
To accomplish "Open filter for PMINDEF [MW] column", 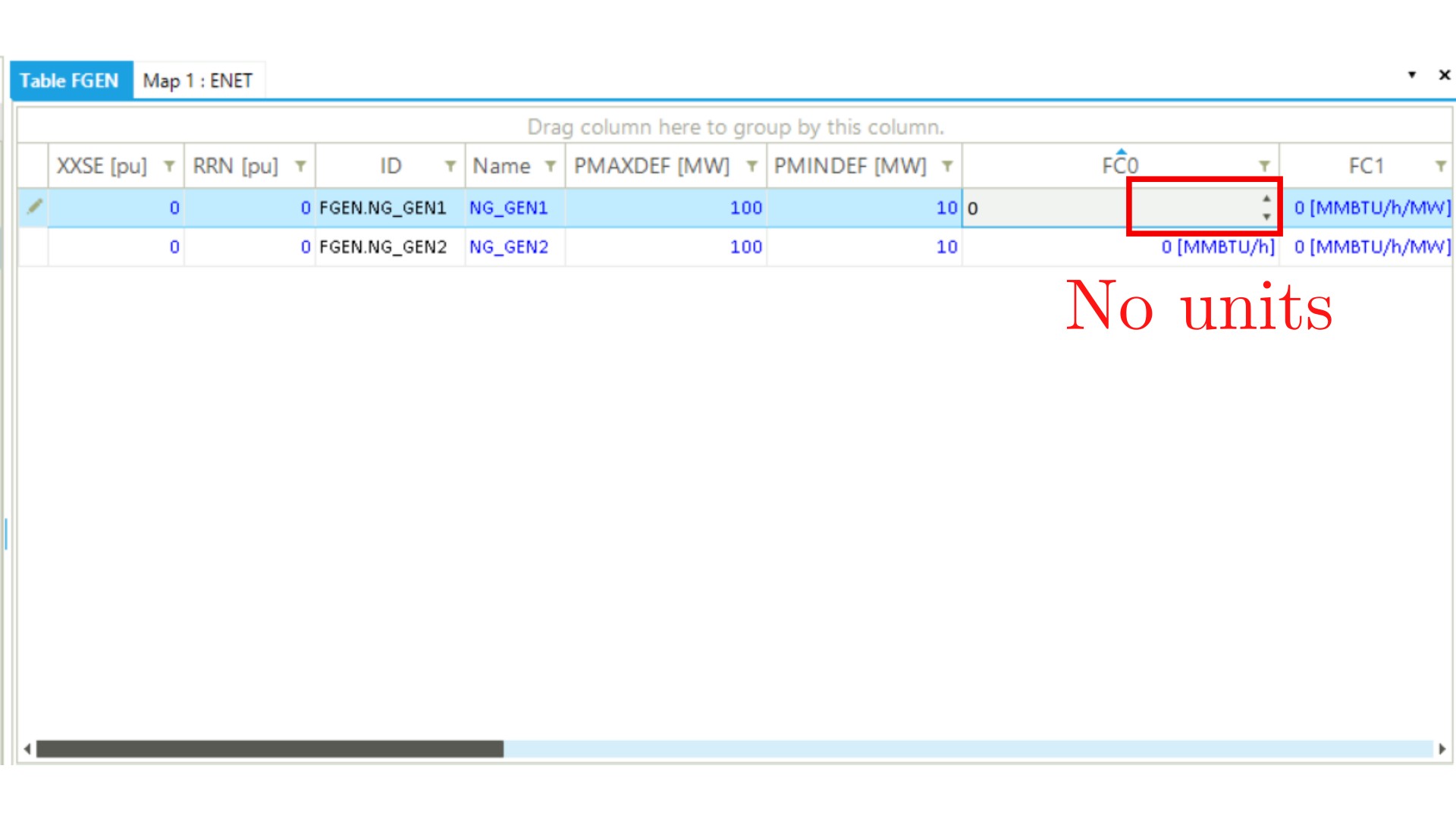I will tap(947, 166).
